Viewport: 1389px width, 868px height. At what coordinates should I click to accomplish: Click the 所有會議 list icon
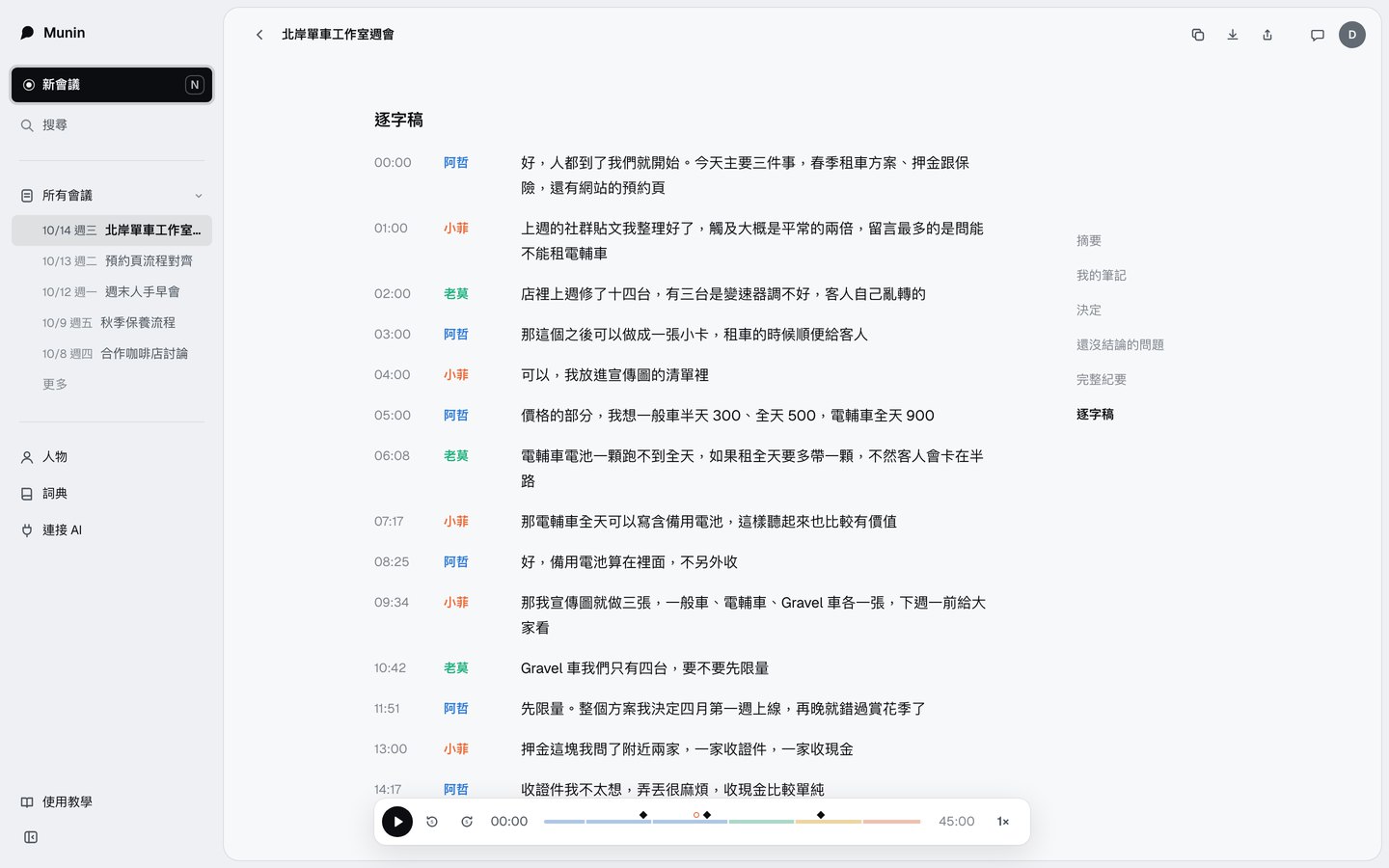pos(27,196)
